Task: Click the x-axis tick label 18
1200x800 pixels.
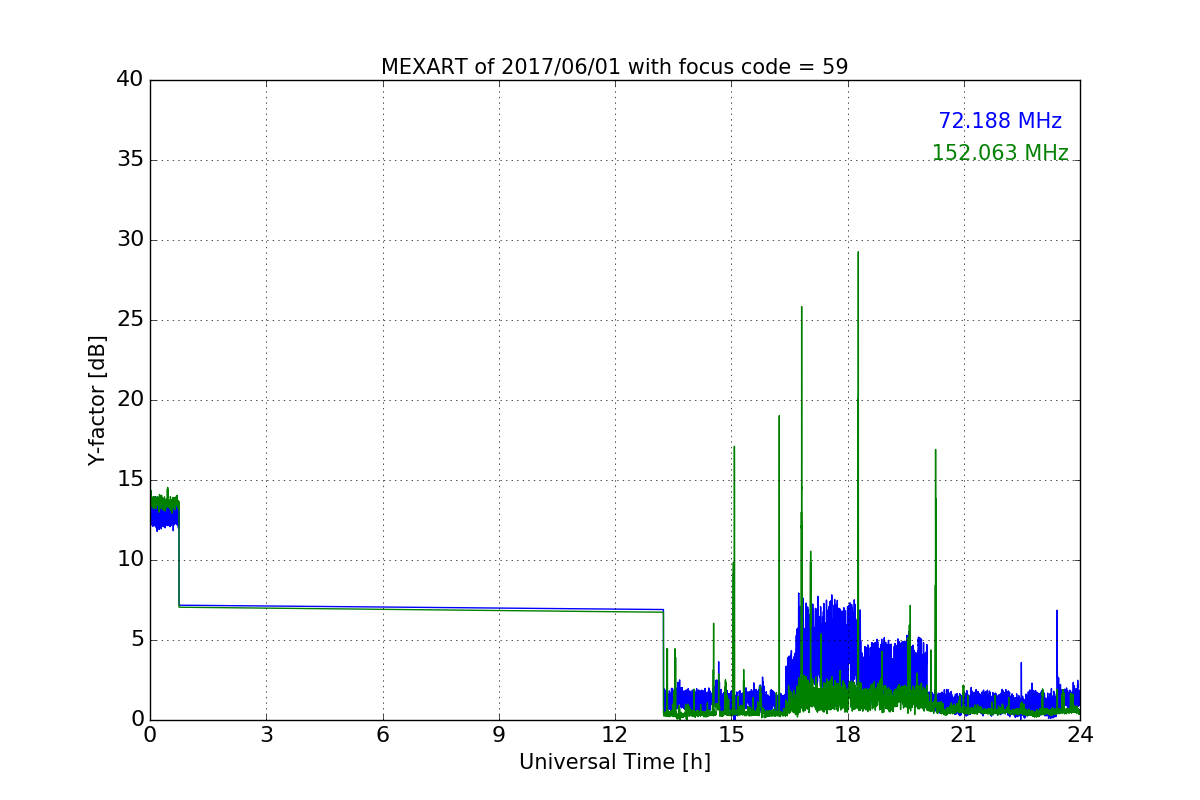Action: (x=847, y=735)
